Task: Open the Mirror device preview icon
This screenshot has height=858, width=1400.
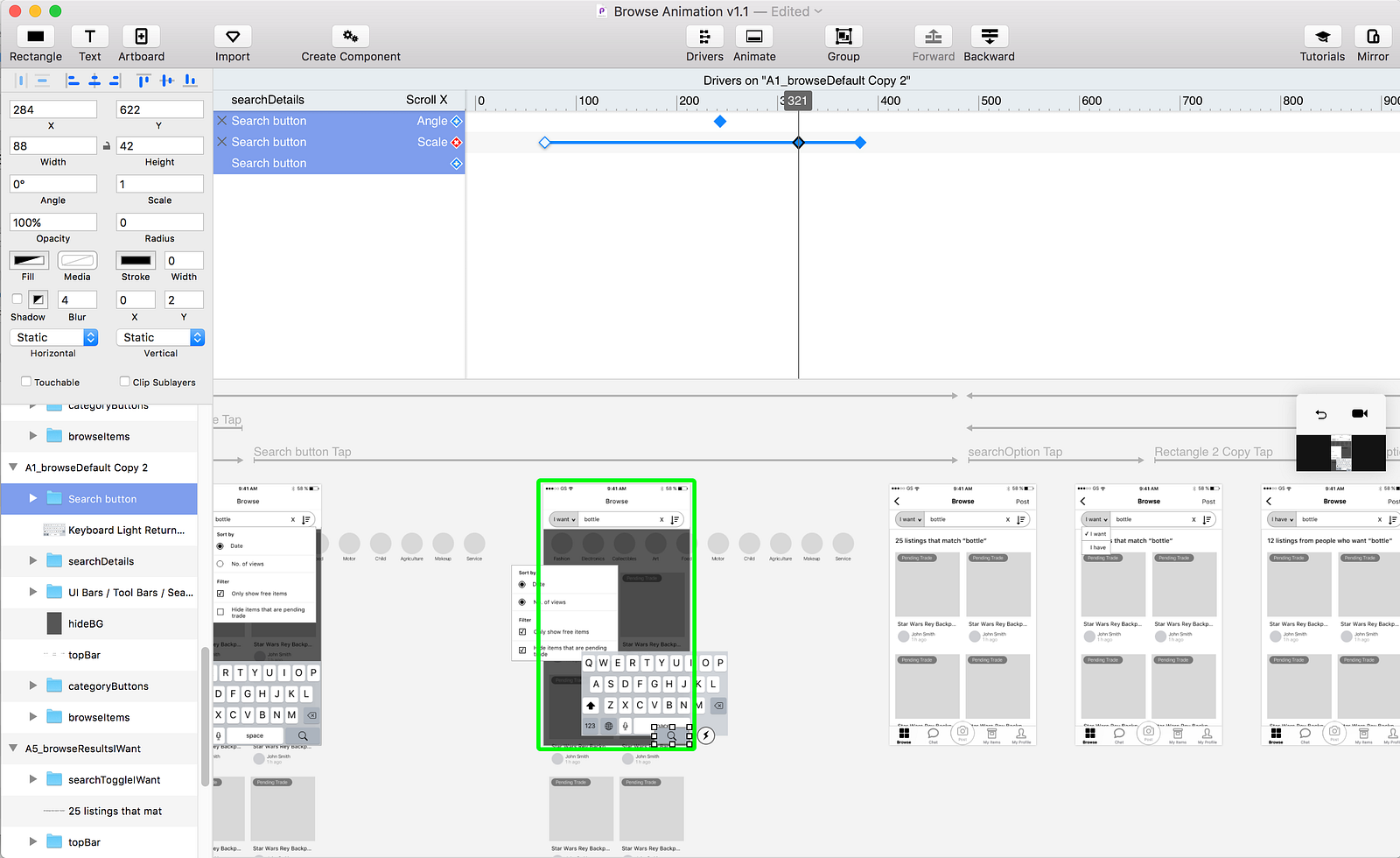Action: [x=1373, y=37]
